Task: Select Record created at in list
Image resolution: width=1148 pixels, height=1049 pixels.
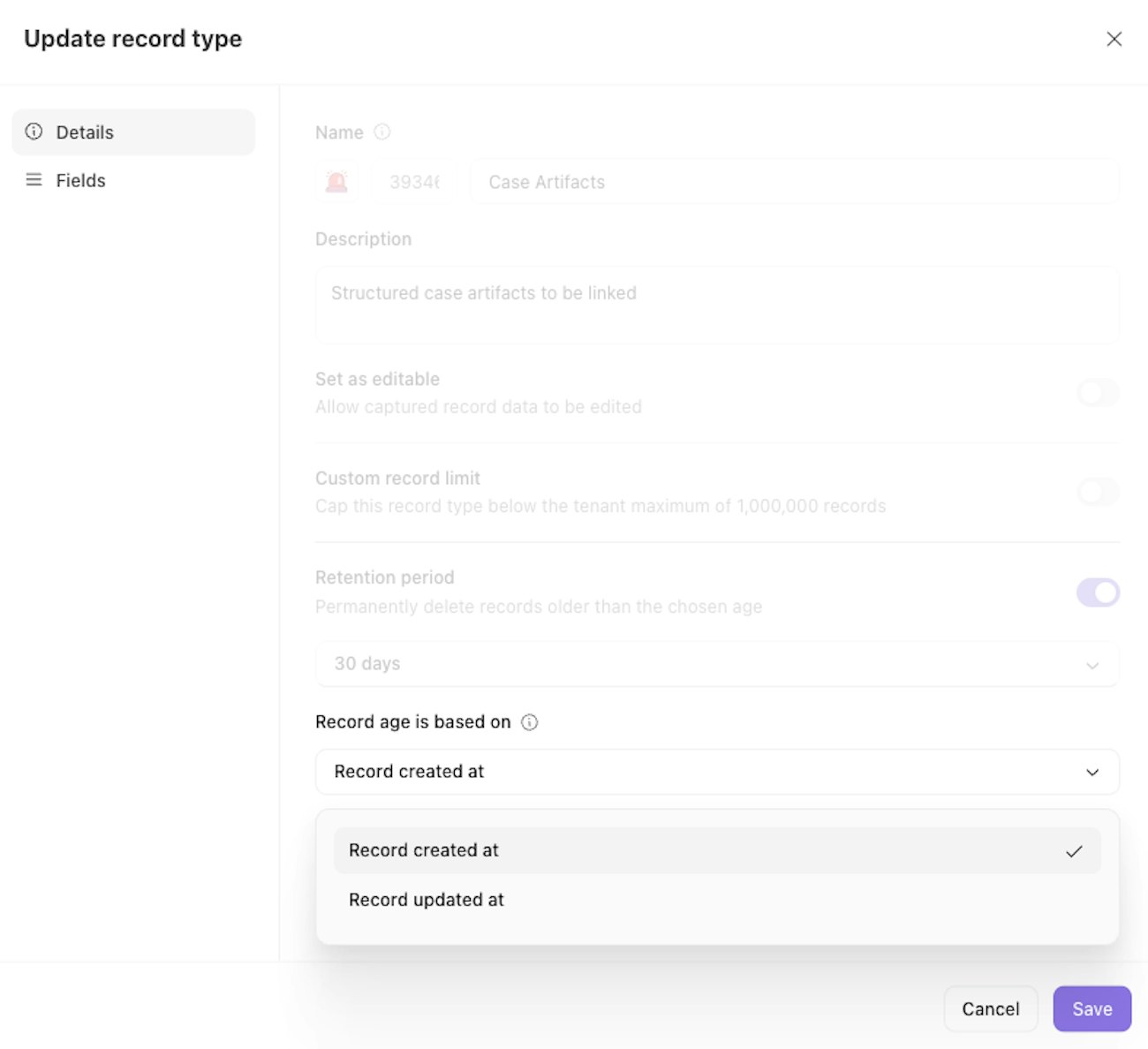Action: [x=424, y=850]
